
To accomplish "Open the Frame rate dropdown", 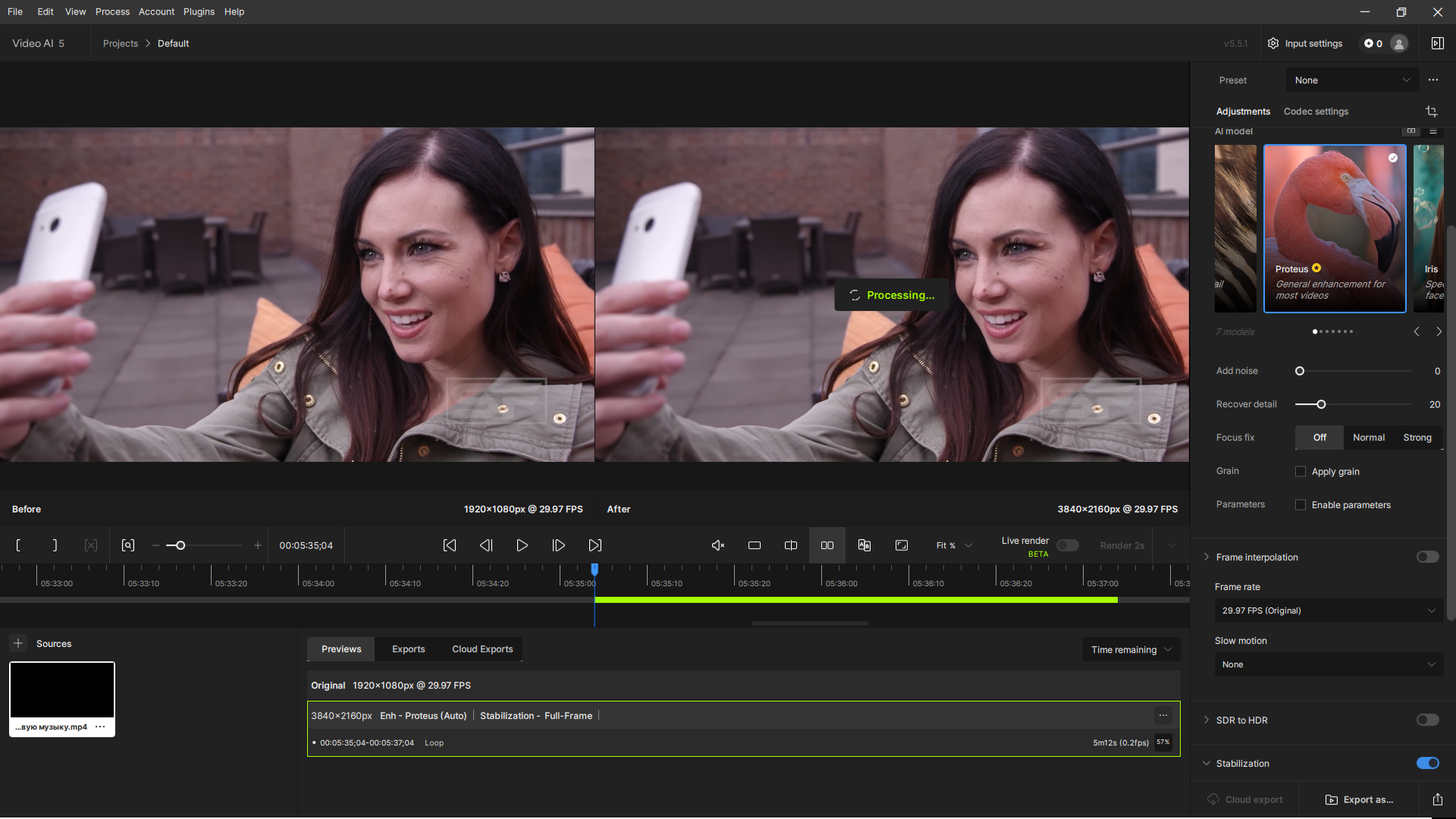I will tap(1329, 610).
